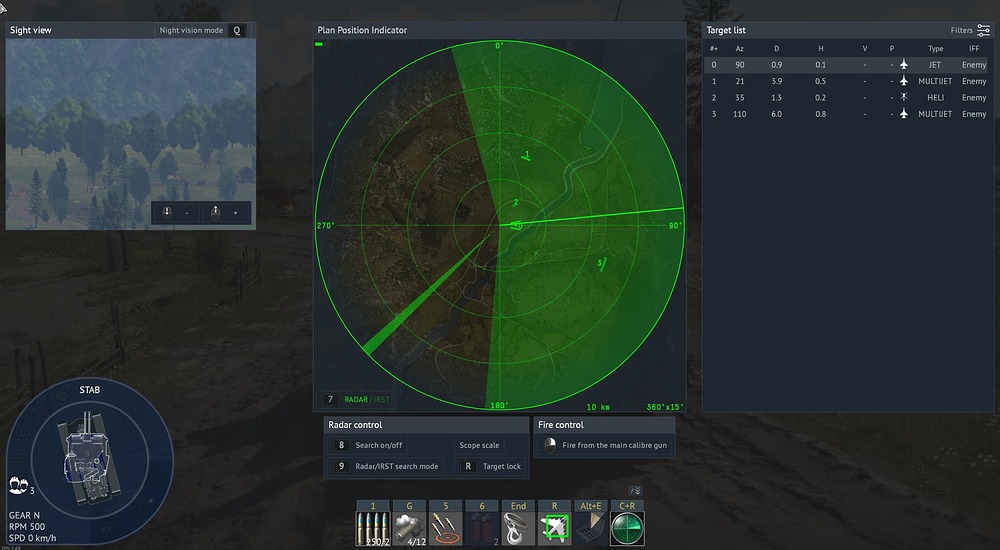Image resolution: width=1000 pixels, height=550 pixels.
Task: Click the Scope scale button
Action: pyautogui.click(x=479, y=445)
